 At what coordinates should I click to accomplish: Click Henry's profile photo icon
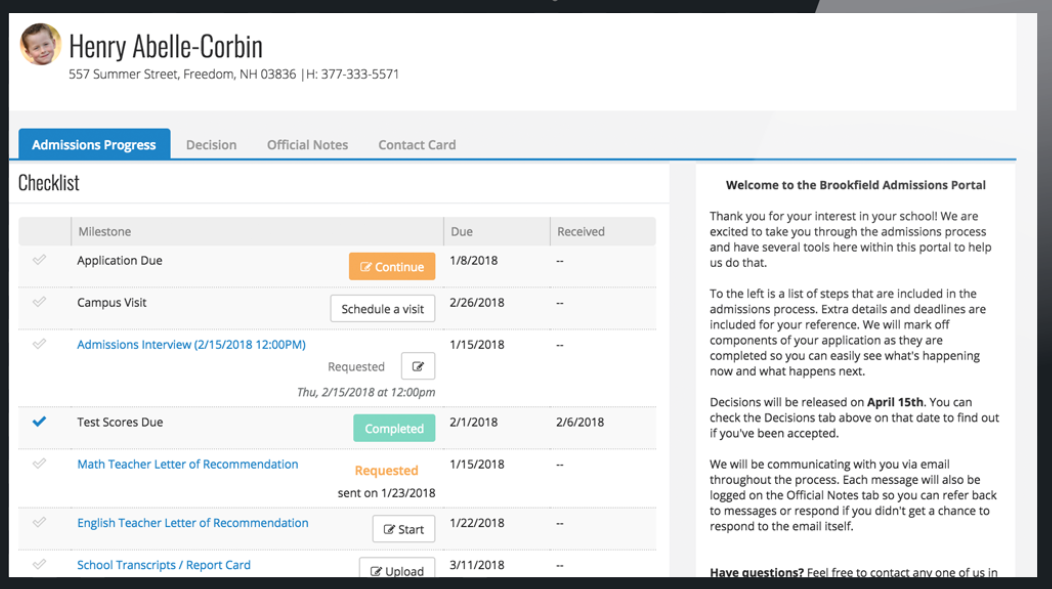40,45
